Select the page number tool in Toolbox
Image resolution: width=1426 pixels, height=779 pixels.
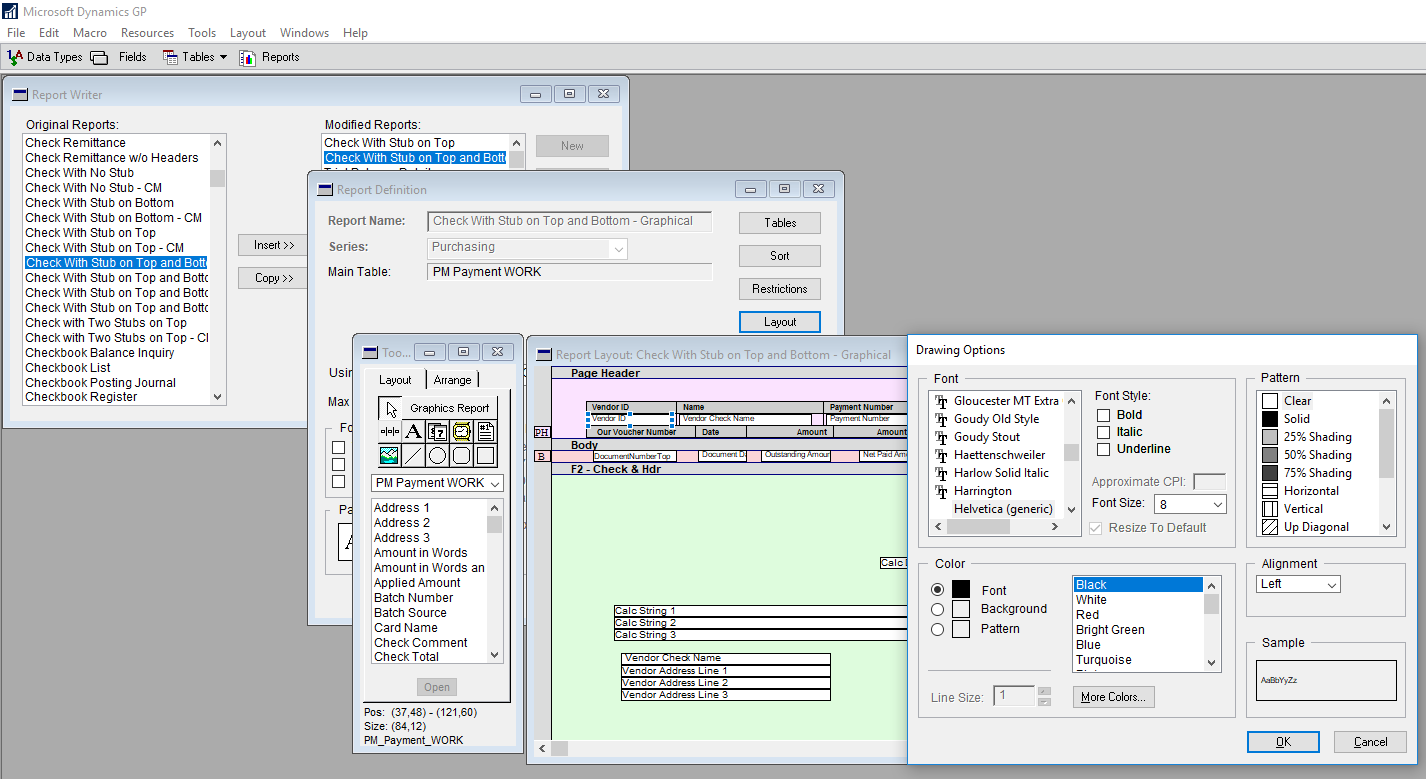[486, 432]
